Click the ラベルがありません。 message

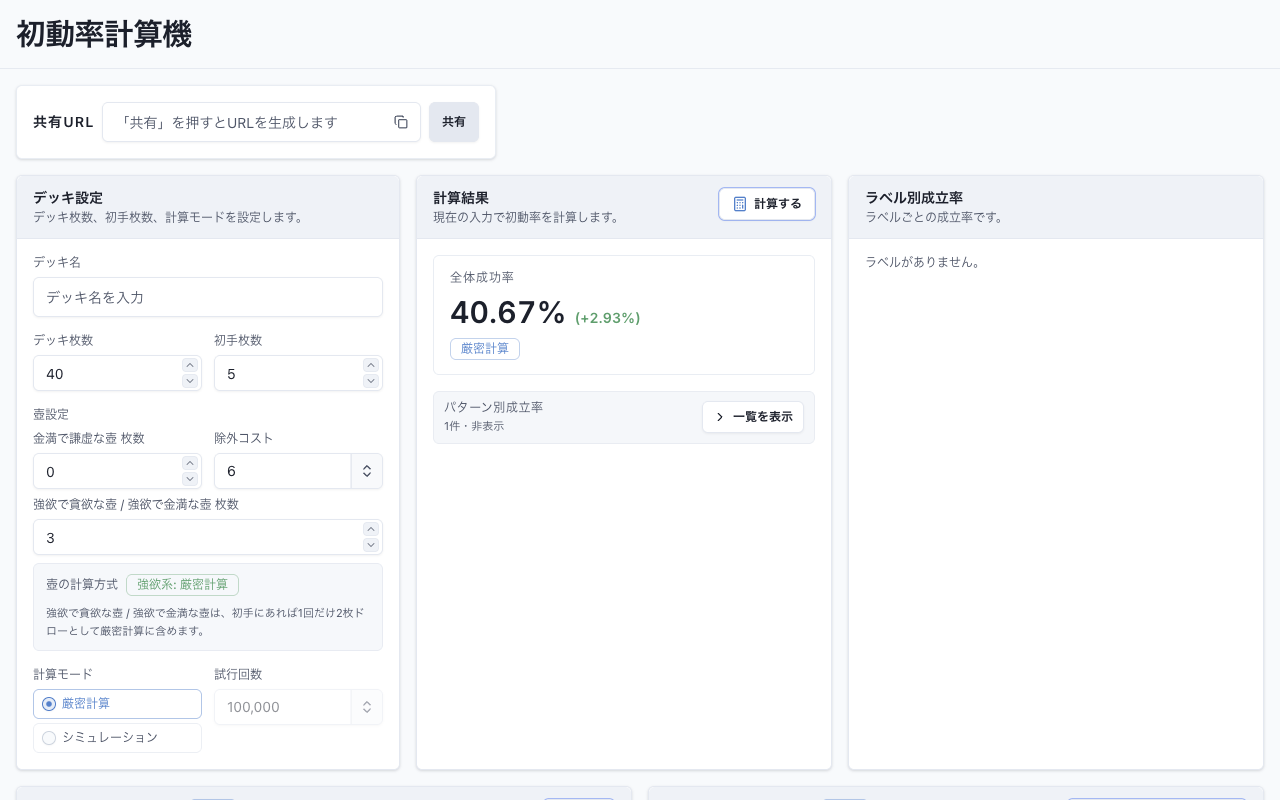click(x=923, y=262)
